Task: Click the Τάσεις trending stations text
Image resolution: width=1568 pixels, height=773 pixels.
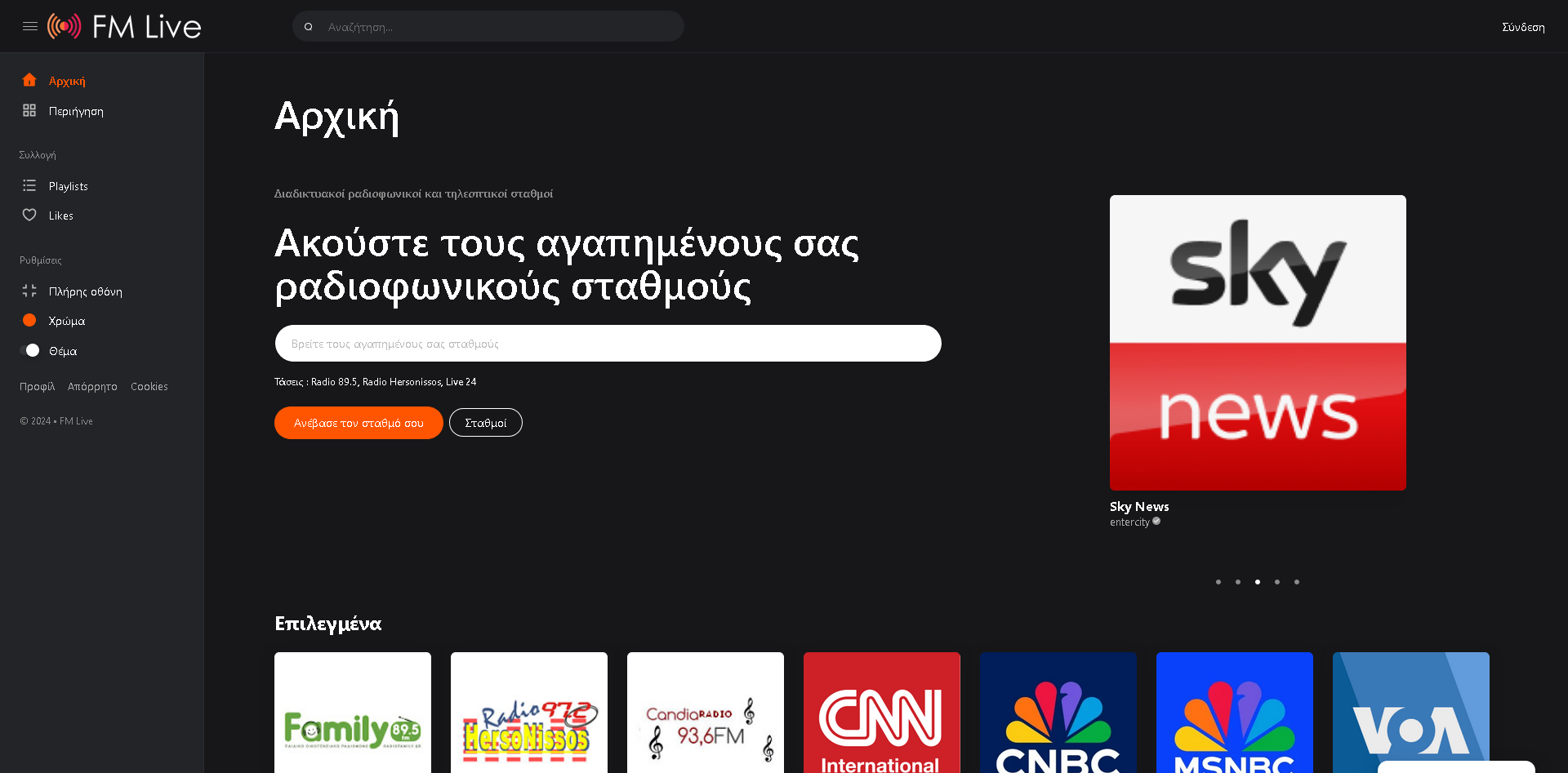Action: coord(376,382)
